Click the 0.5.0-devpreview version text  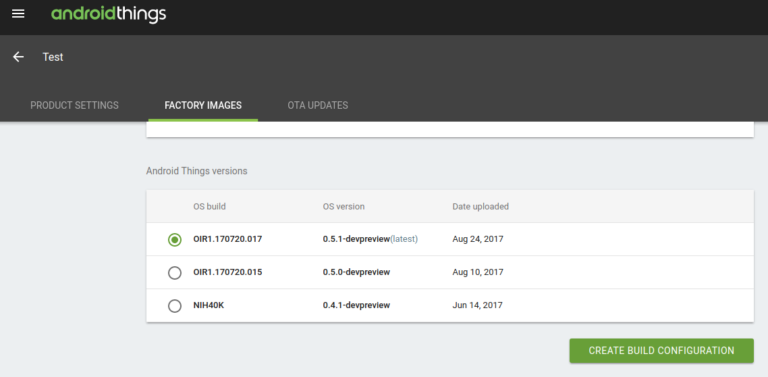[356, 272]
